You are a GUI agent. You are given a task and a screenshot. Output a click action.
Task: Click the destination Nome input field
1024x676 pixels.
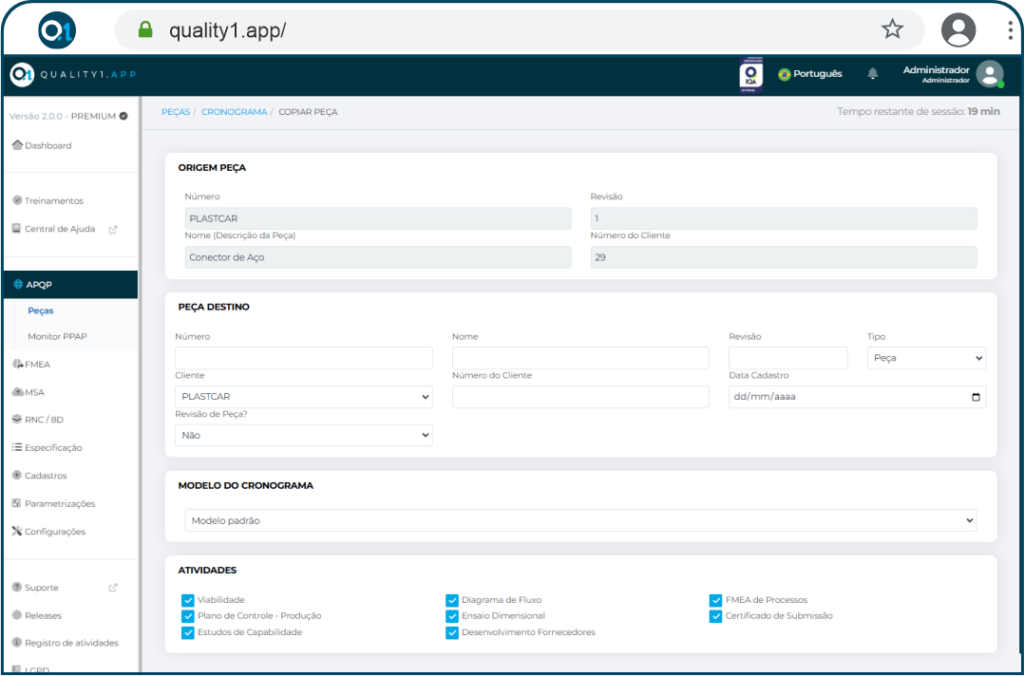pos(581,358)
